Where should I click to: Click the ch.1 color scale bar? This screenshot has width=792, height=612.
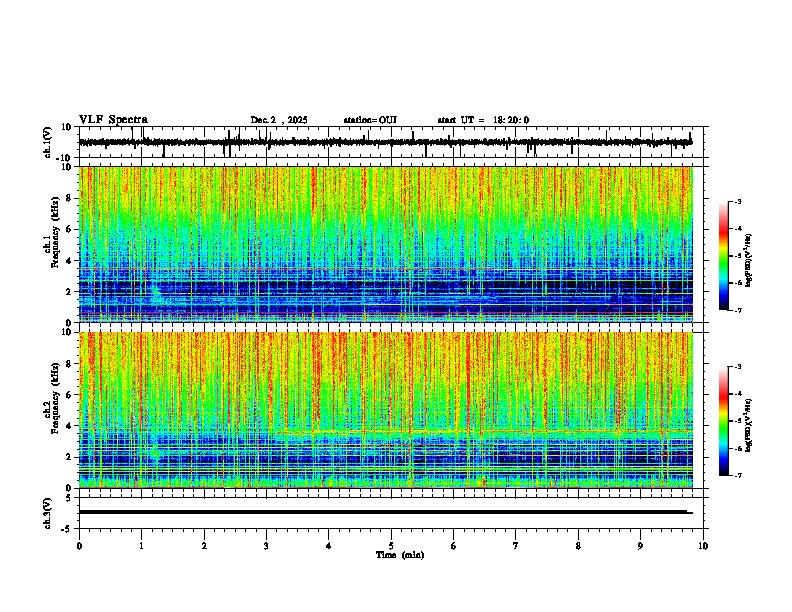click(x=723, y=256)
